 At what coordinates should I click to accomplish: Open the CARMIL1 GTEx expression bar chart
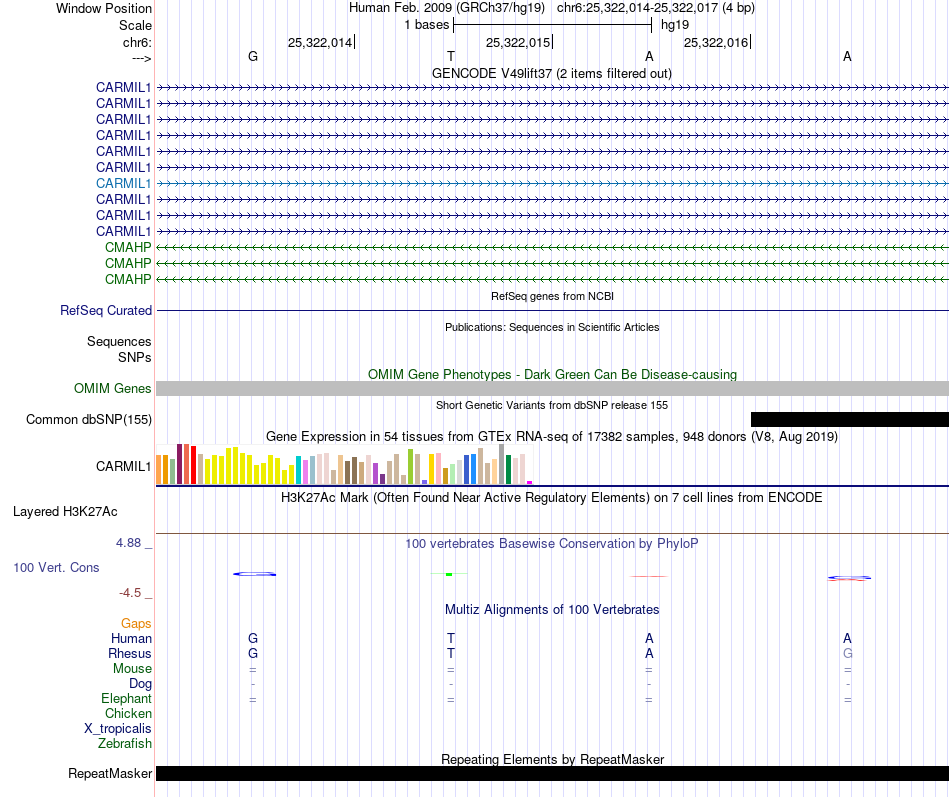click(344, 464)
